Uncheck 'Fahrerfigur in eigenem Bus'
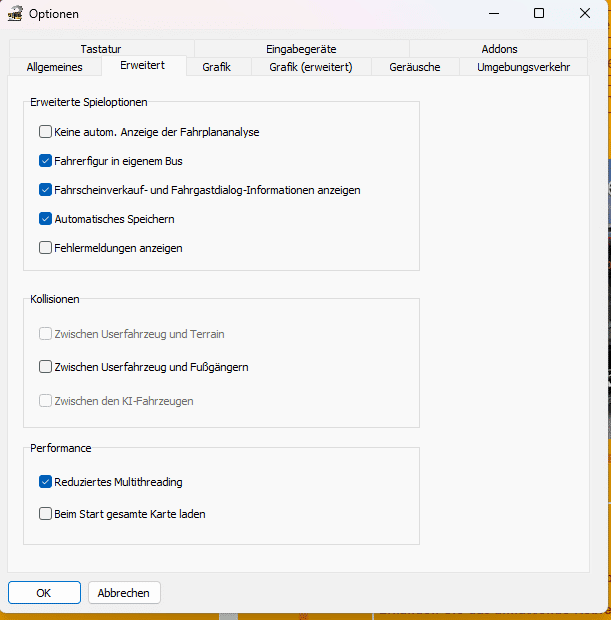The height and width of the screenshot is (620, 611). pos(46,160)
